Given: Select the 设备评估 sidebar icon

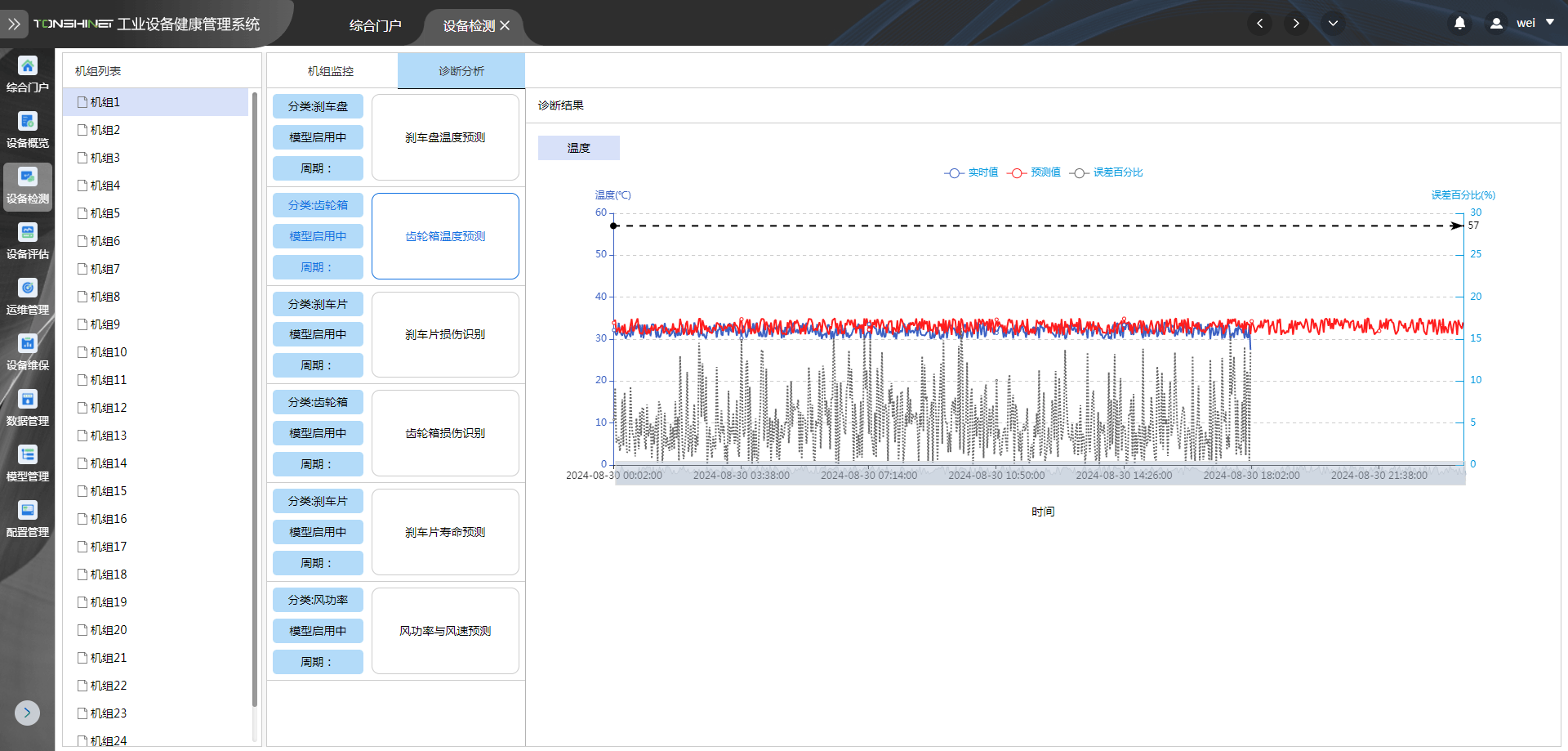Looking at the screenshot, I should coord(28,241).
